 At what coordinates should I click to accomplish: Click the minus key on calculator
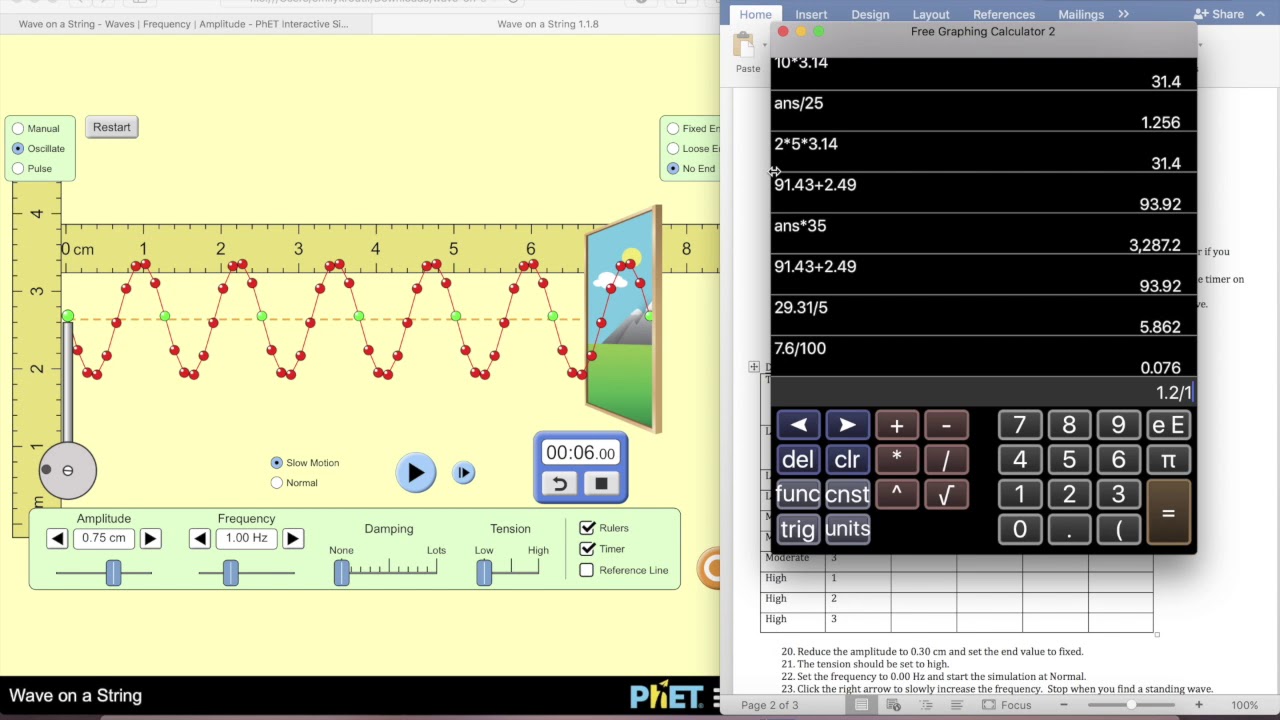[x=946, y=426]
